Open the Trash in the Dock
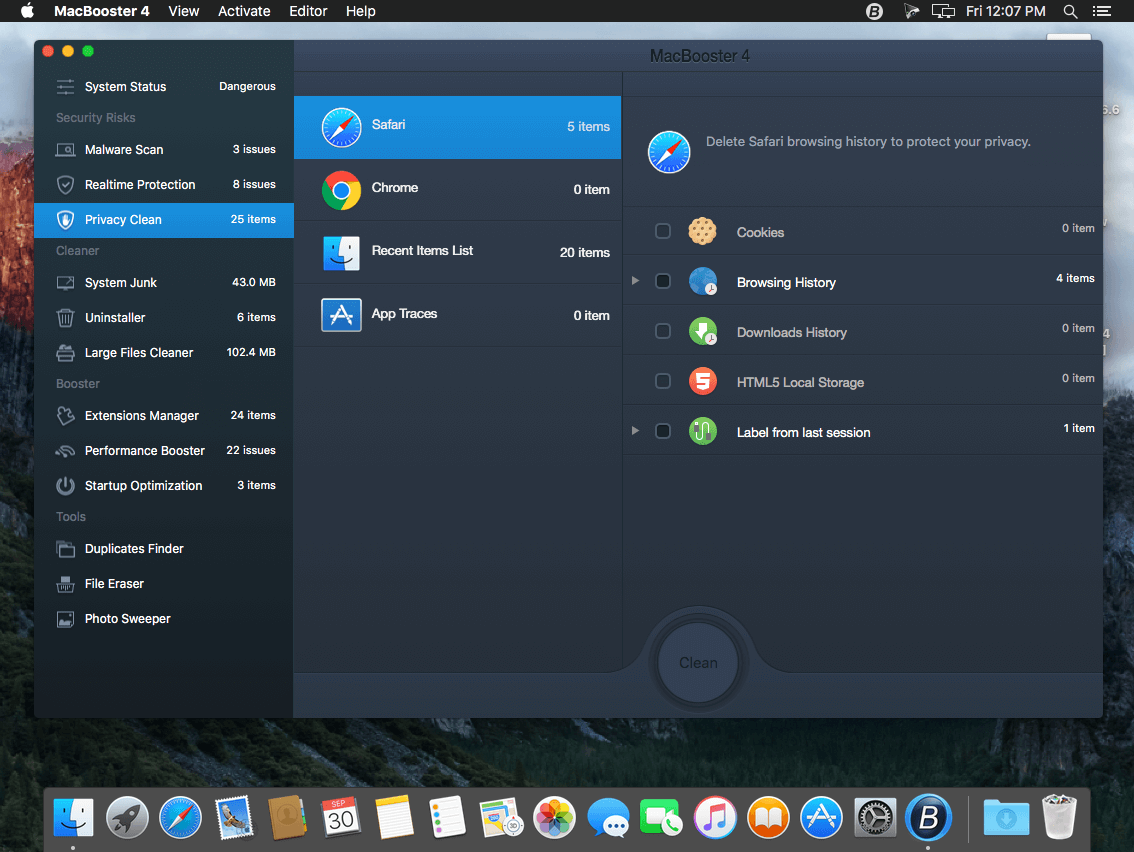Image resolution: width=1134 pixels, height=852 pixels. (x=1060, y=817)
